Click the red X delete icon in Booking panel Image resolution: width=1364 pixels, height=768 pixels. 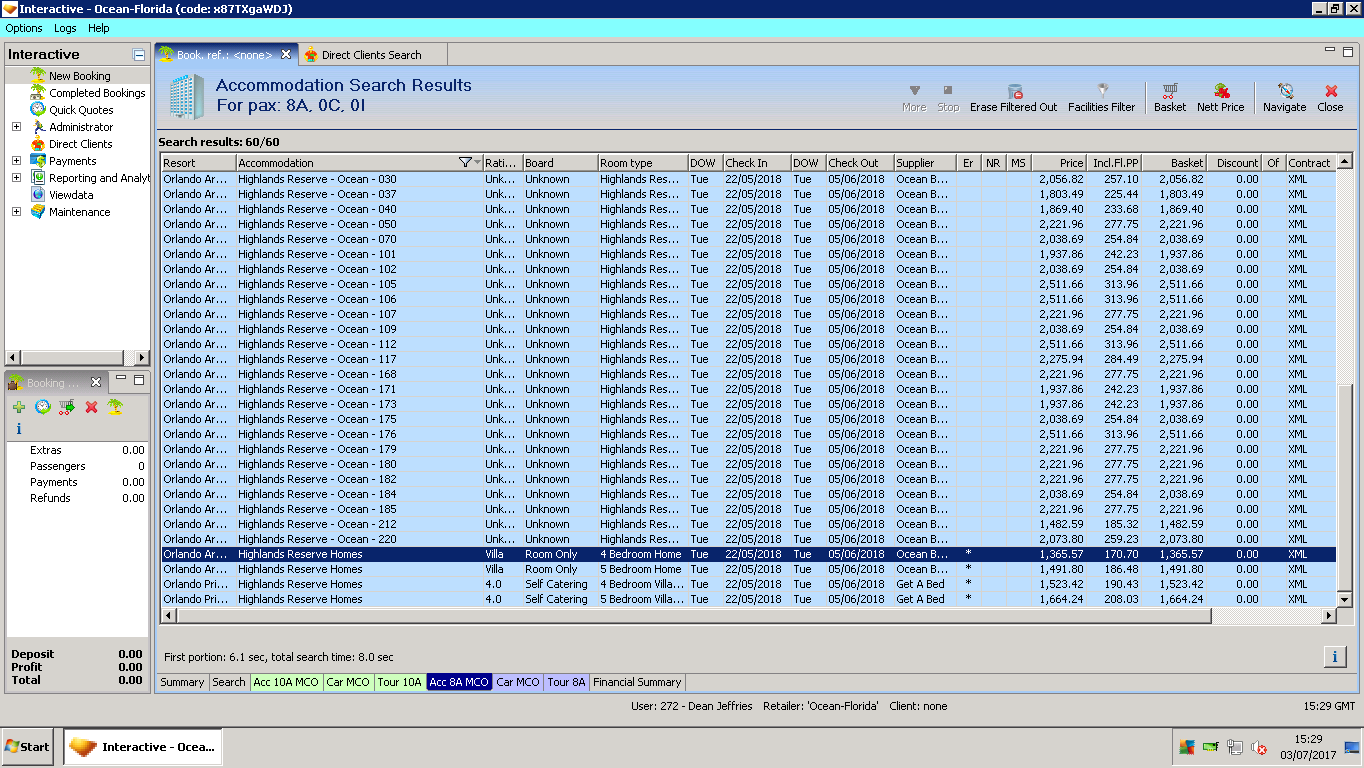pyautogui.click(x=91, y=407)
